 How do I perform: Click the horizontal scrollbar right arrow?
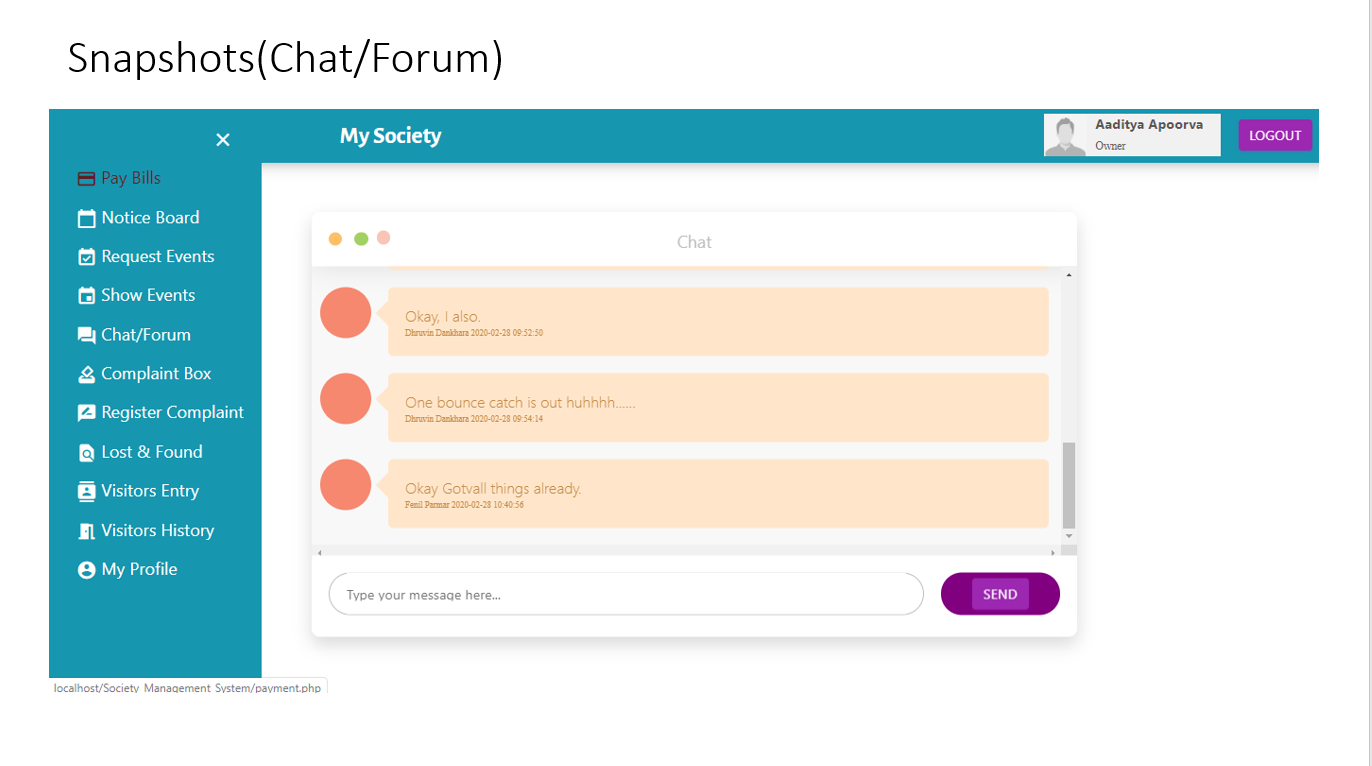pyautogui.click(x=1052, y=552)
